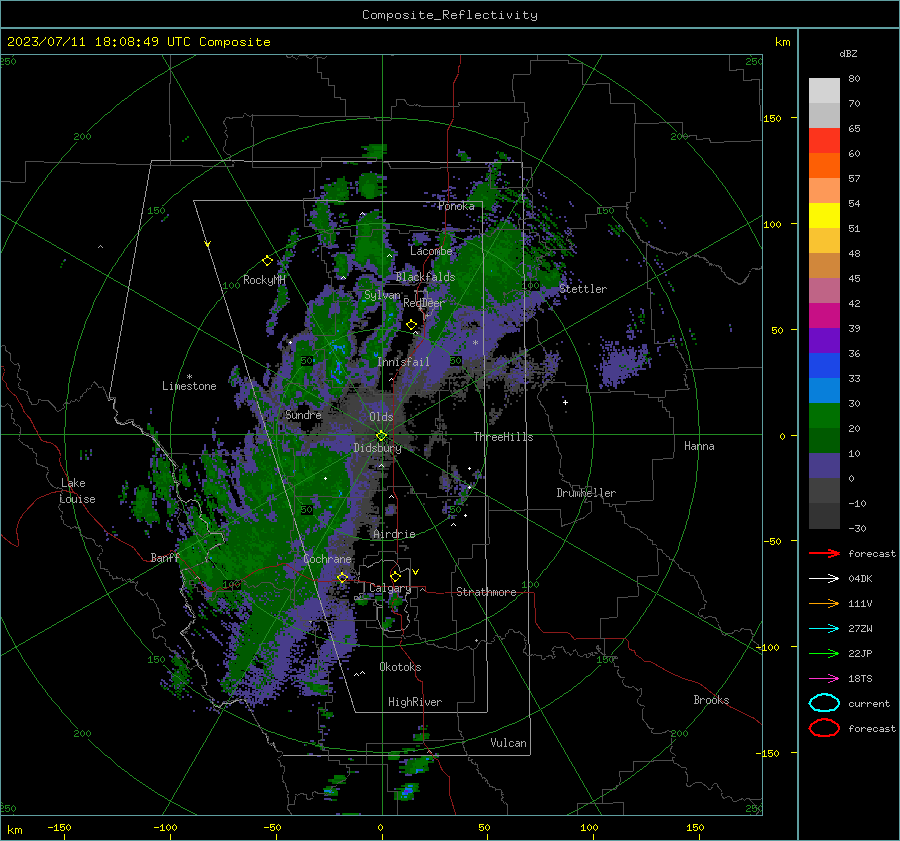Click the Blackfalds label
Viewport: 900px width, 841px height.
pyautogui.click(x=425, y=277)
